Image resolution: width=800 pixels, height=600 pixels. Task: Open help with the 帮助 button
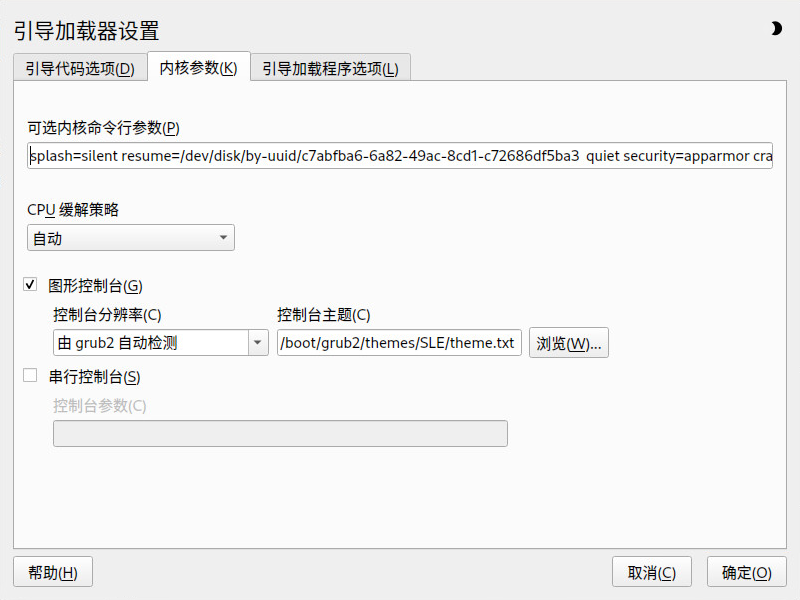53,572
